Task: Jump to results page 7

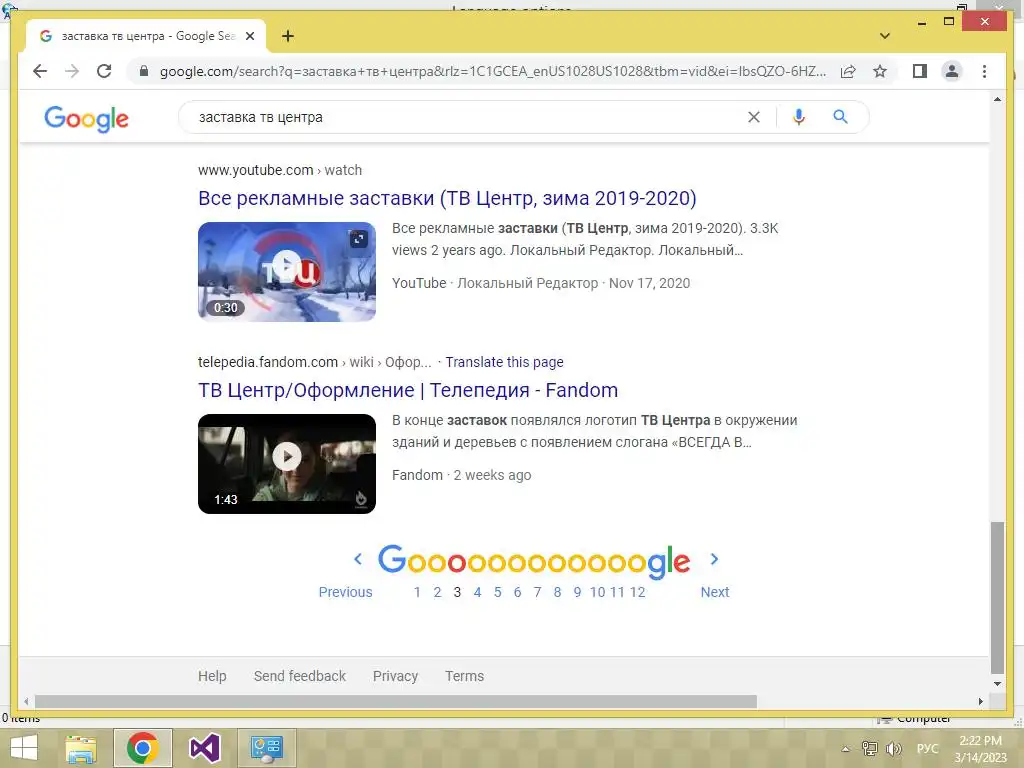Action: pos(537,592)
